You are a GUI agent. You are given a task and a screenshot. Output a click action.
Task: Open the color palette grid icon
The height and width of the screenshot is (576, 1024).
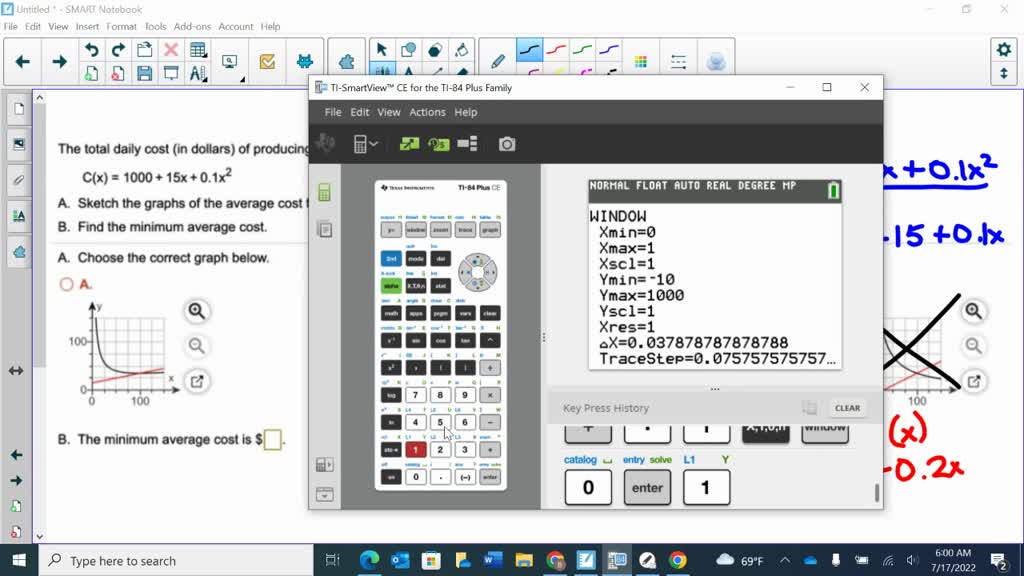641,61
